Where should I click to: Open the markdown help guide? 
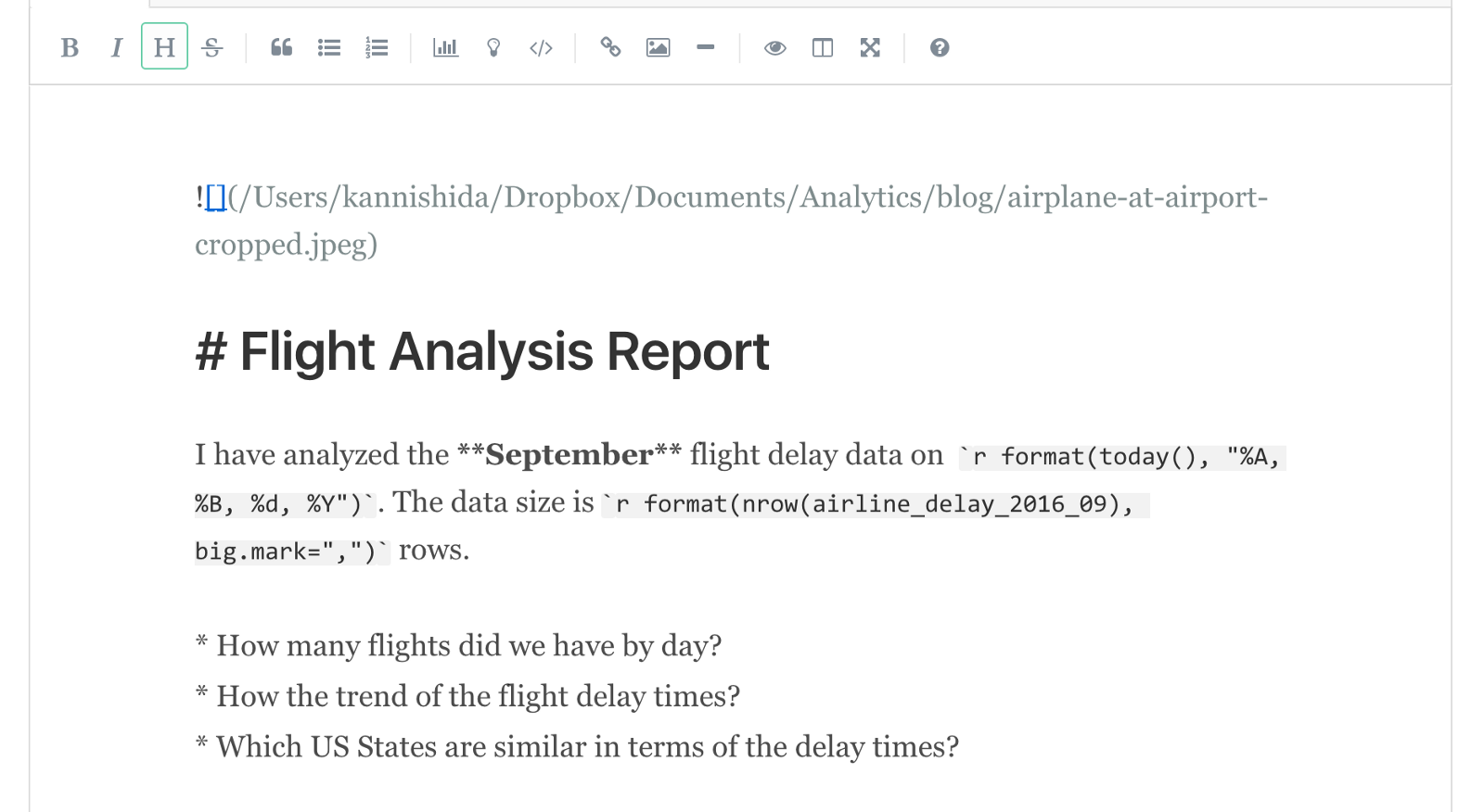939,47
